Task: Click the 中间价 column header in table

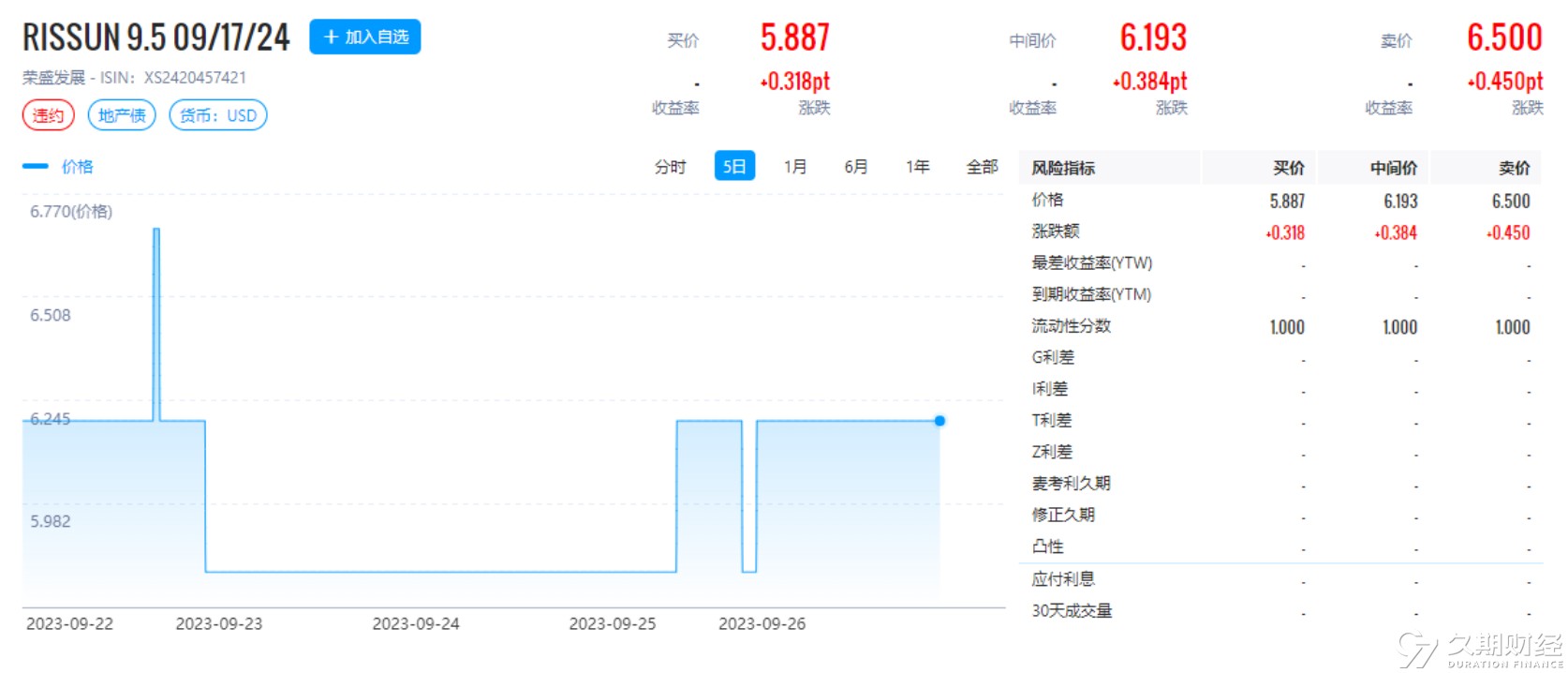Action: click(x=1393, y=168)
